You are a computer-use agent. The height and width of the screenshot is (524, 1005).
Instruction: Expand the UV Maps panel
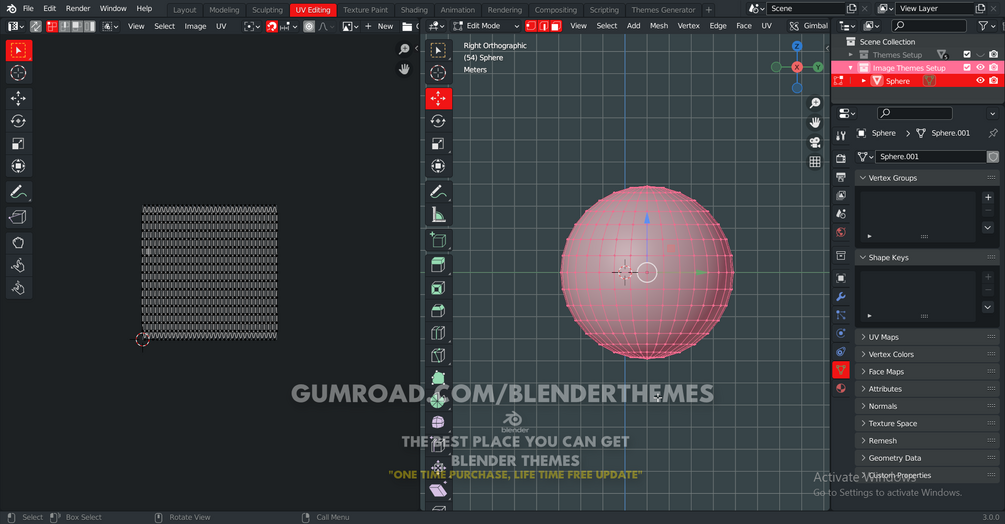(x=927, y=337)
